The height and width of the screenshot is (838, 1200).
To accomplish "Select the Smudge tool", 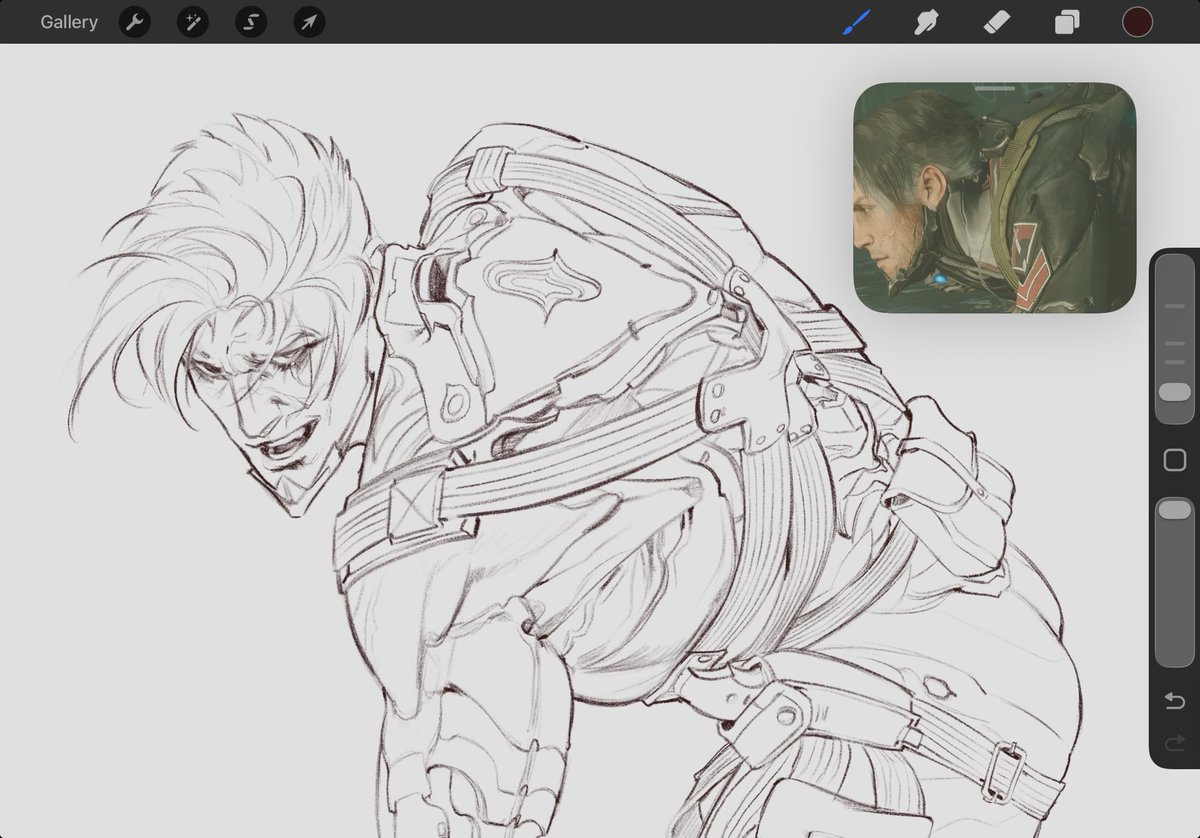I will pyautogui.click(x=927, y=22).
